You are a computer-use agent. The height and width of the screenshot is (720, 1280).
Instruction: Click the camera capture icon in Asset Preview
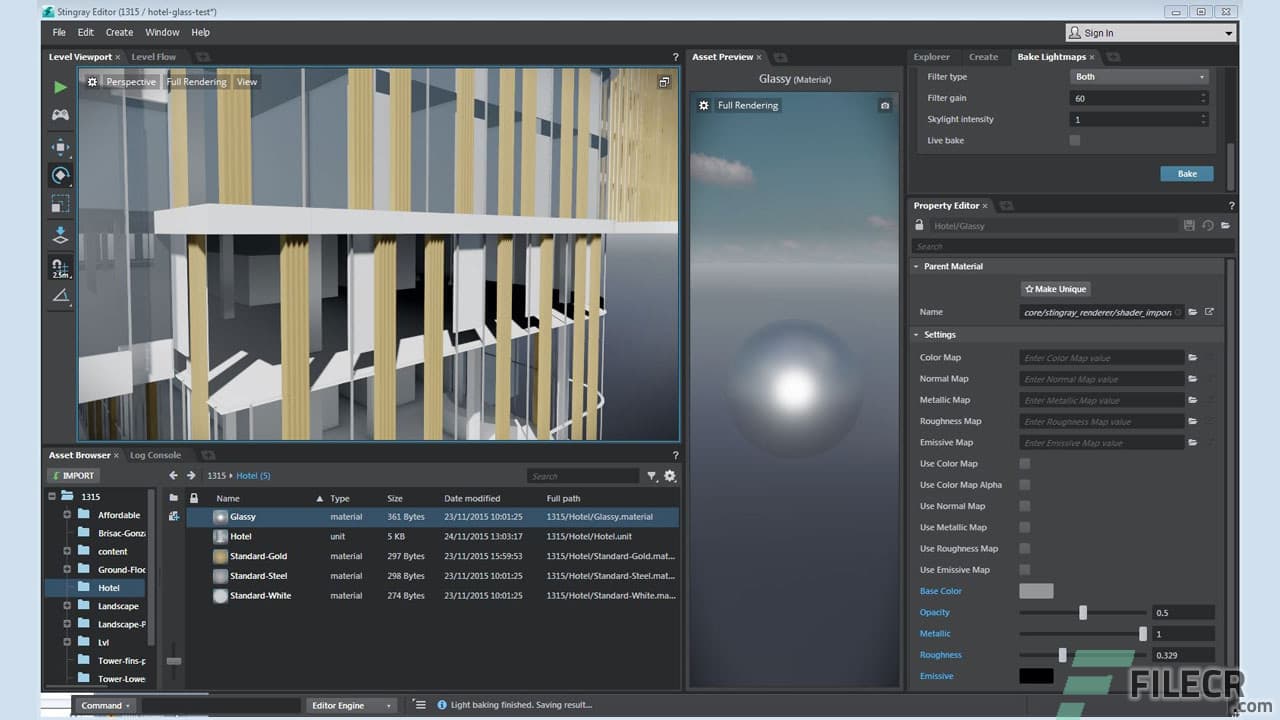pos(884,105)
